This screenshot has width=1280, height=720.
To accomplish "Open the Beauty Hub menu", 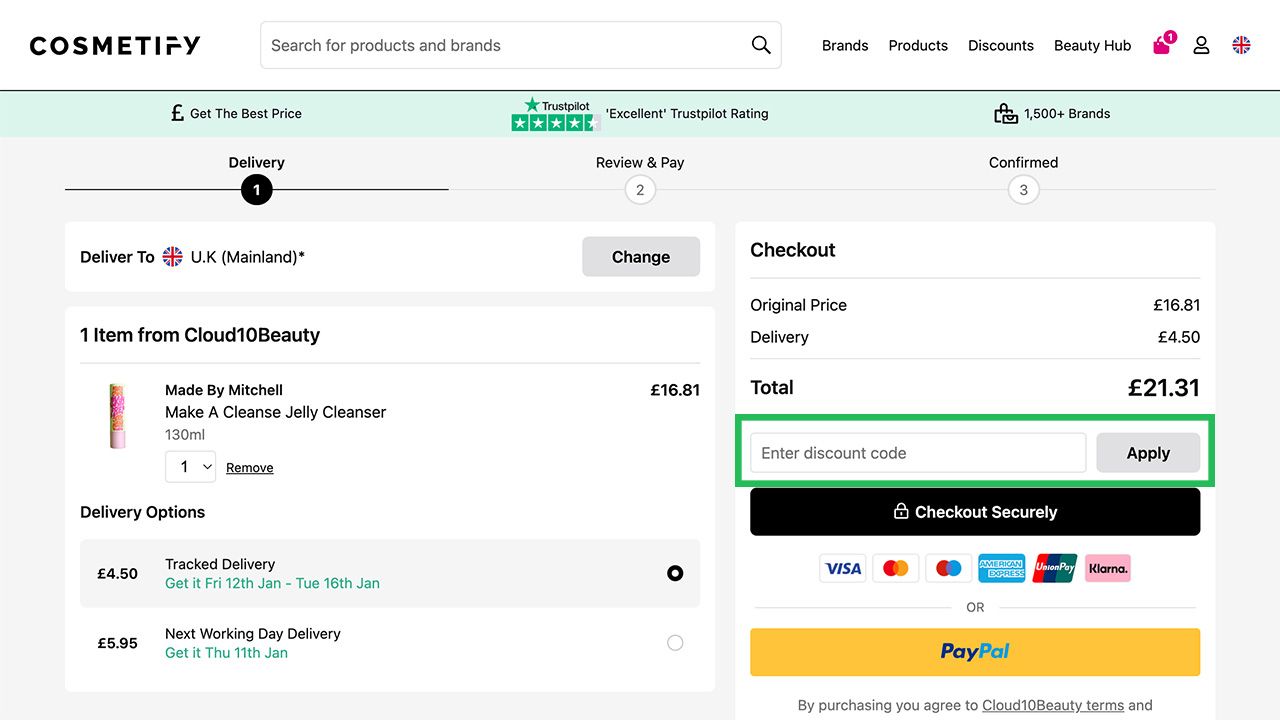I will 1092,45.
